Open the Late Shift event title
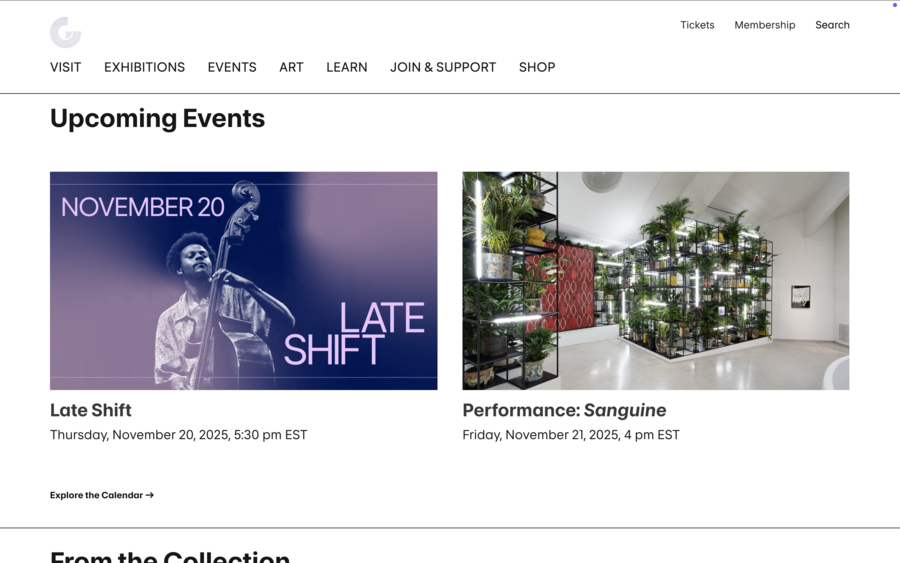Viewport: 900px width, 563px height. [91, 410]
